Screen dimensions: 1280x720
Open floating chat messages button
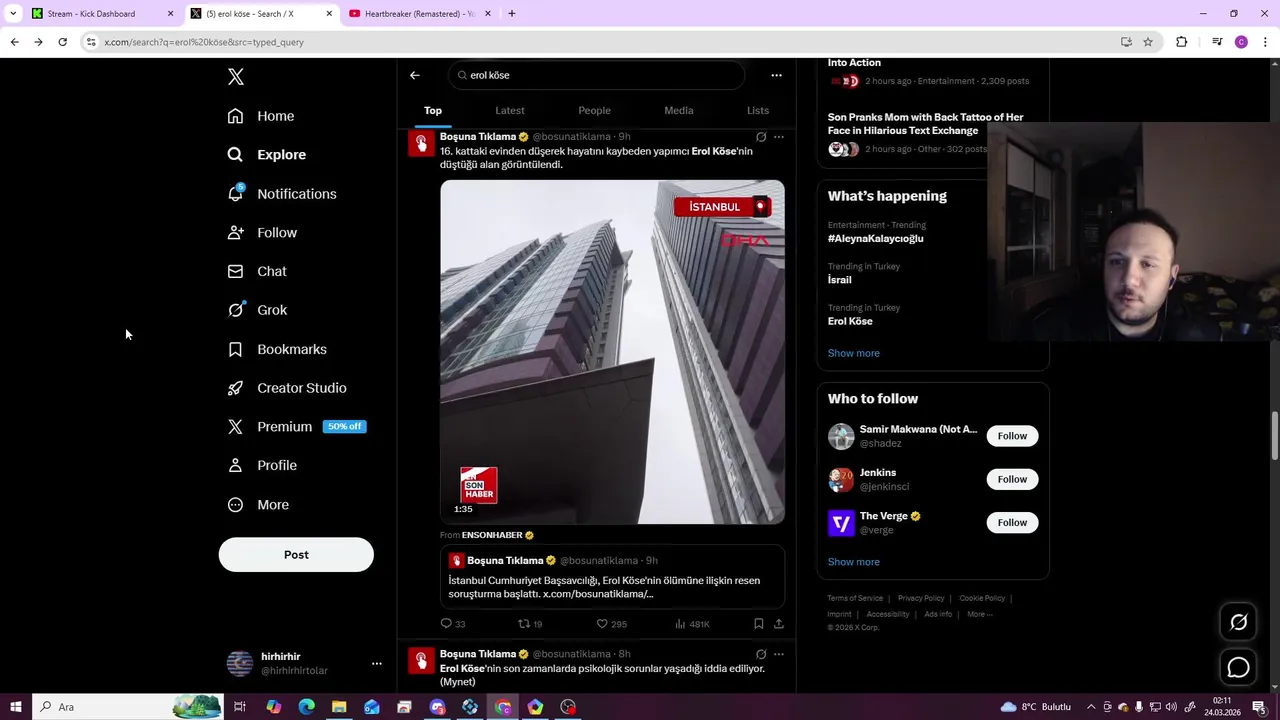click(1238, 667)
